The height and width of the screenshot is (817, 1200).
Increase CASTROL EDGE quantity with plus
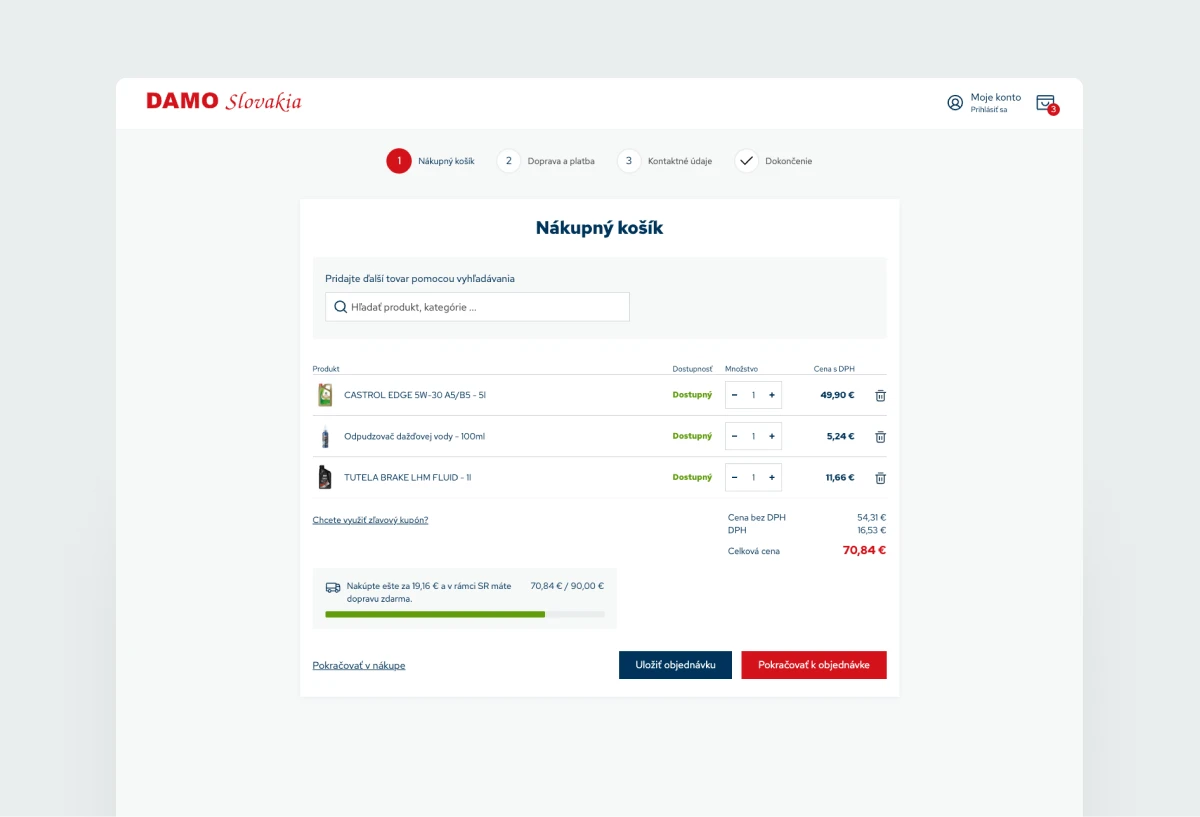(x=772, y=395)
